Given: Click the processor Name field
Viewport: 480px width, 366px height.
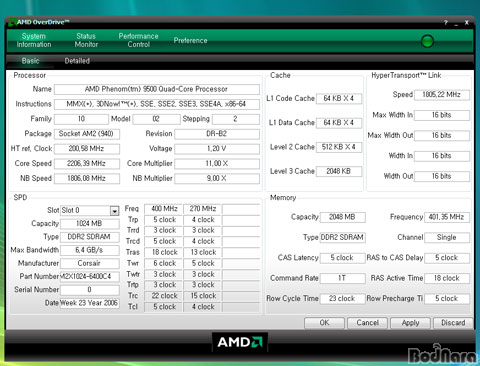Looking at the screenshot, I should point(157,89).
